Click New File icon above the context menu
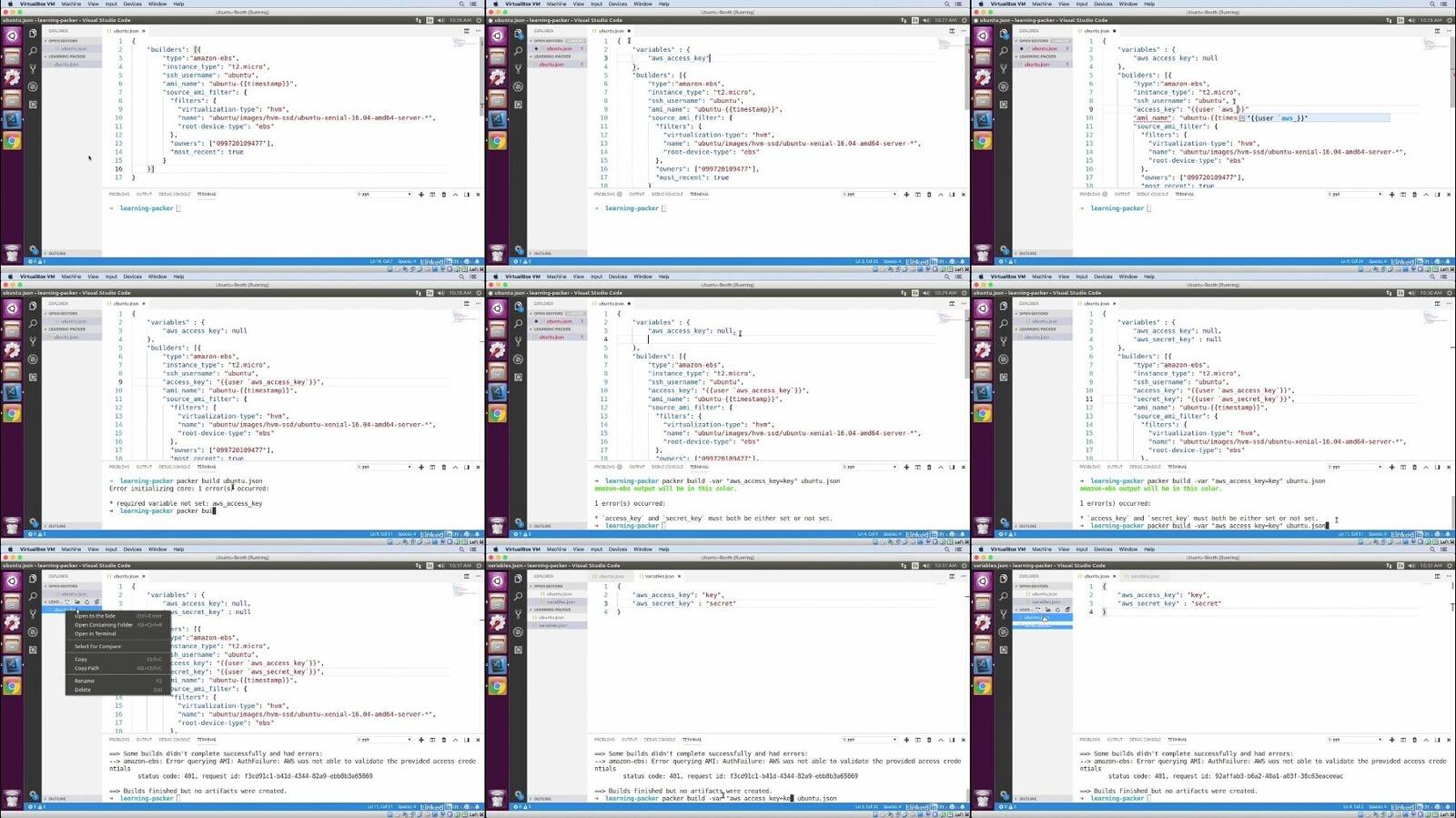This screenshot has width=1456, height=818. tap(68, 601)
